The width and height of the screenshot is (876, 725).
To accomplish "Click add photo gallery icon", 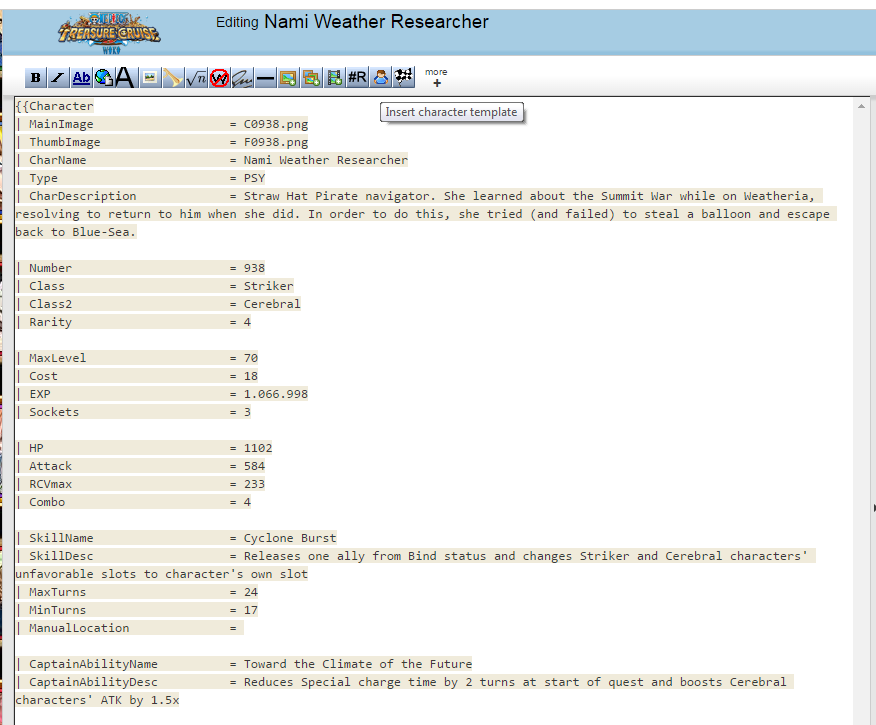I will click(311, 78).
